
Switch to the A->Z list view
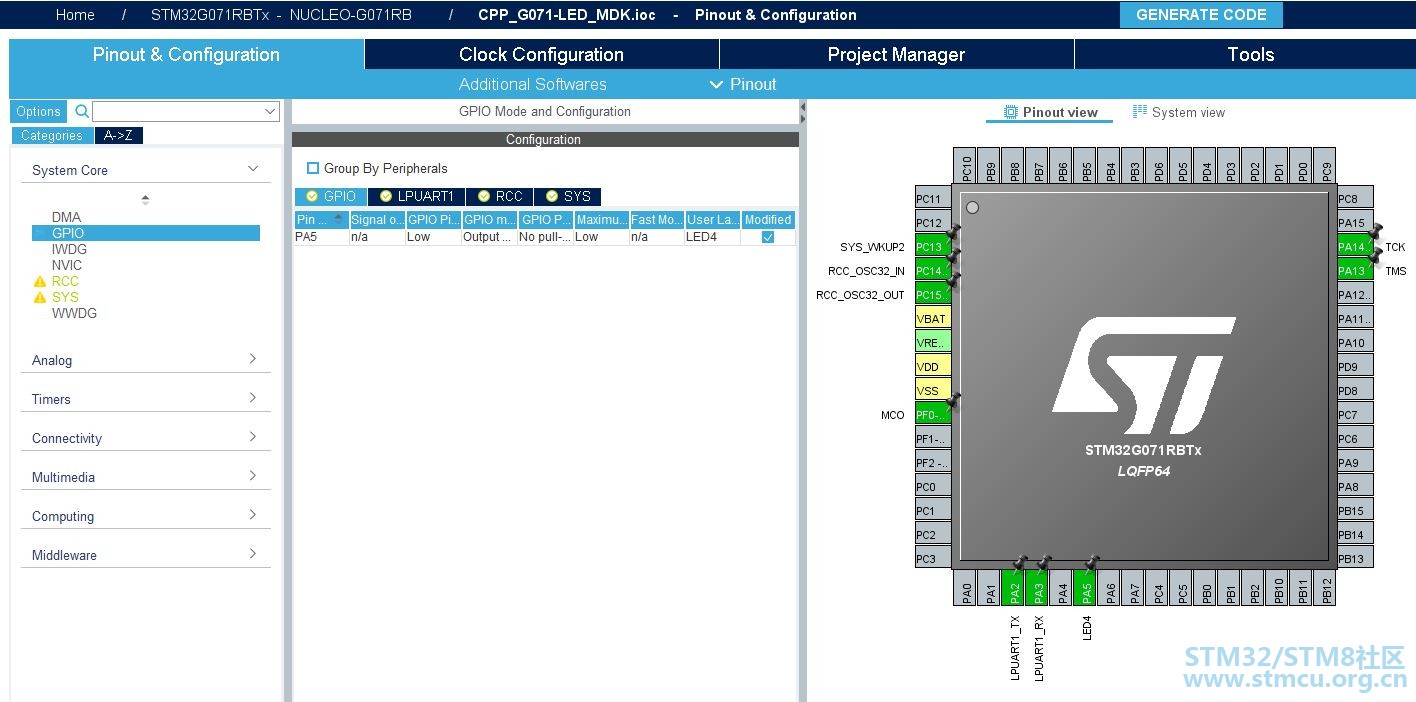[119, 135]
